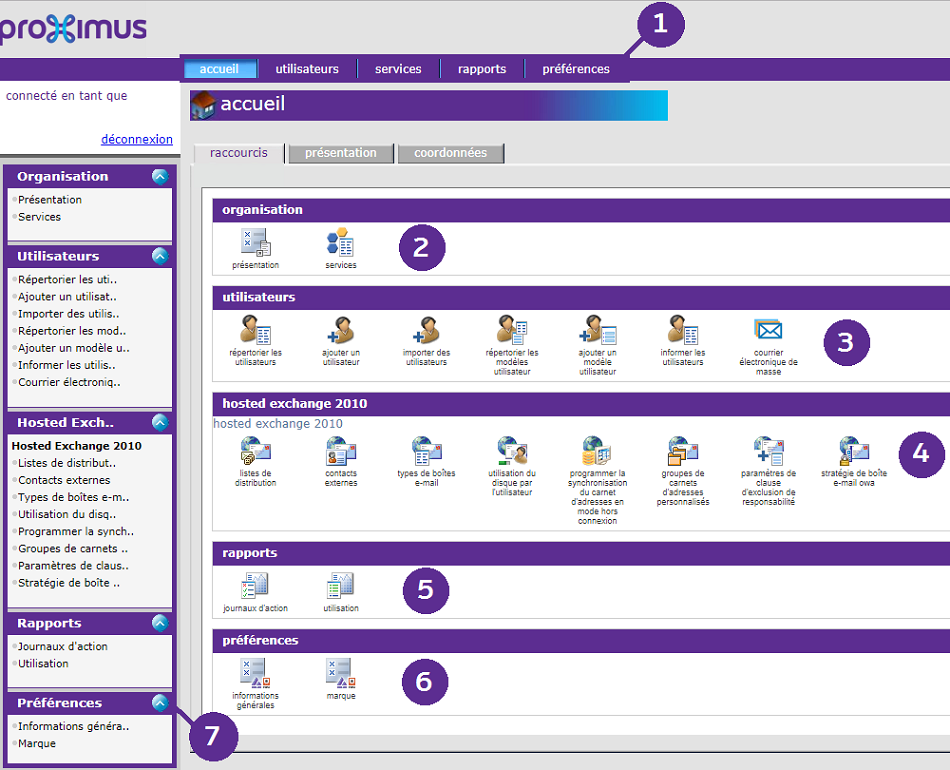
Task: Open the ajouter un utilisateur icon
Action: [x=341, y=330]
